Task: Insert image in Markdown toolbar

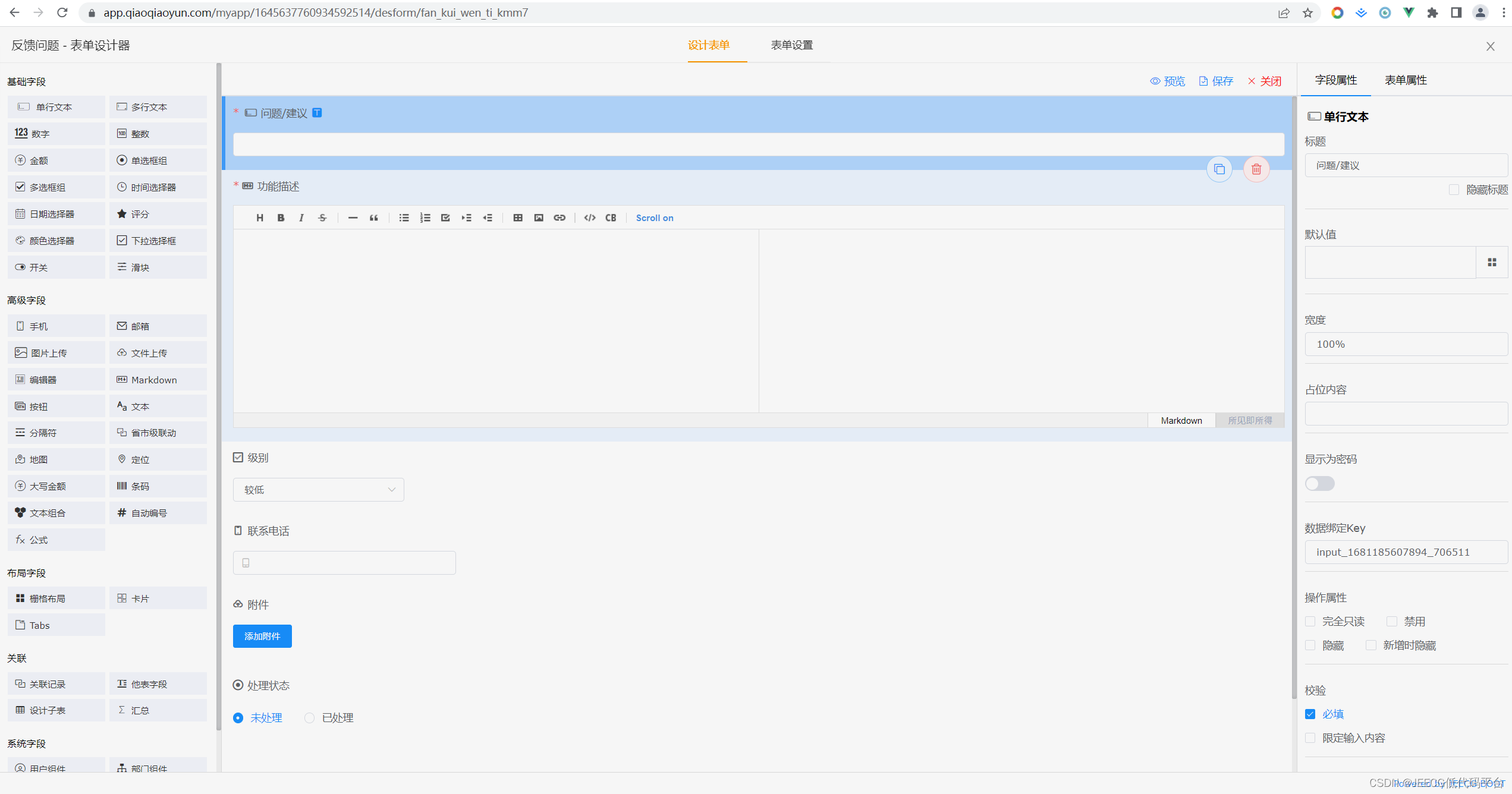Action: [x=539, y=218]
